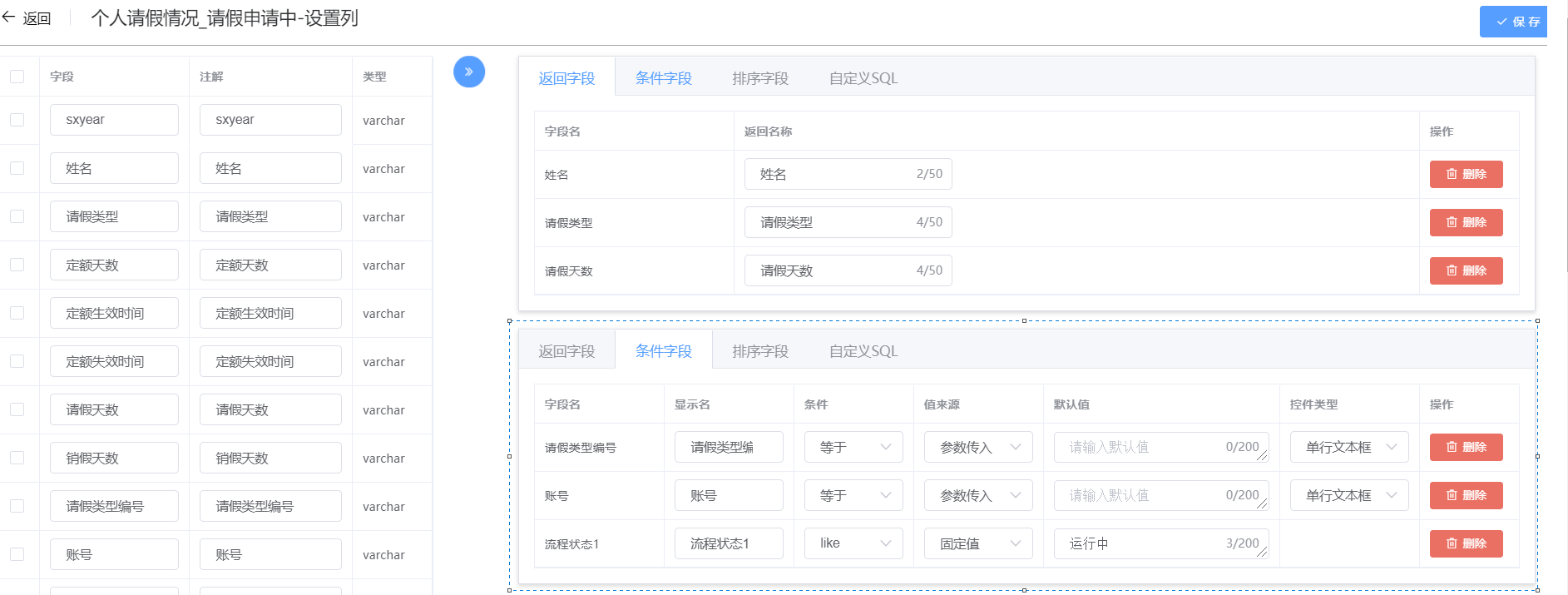1568x595 pixels.
Task: Click the blue double-arrow move button
Action: [x=468, y=72]
